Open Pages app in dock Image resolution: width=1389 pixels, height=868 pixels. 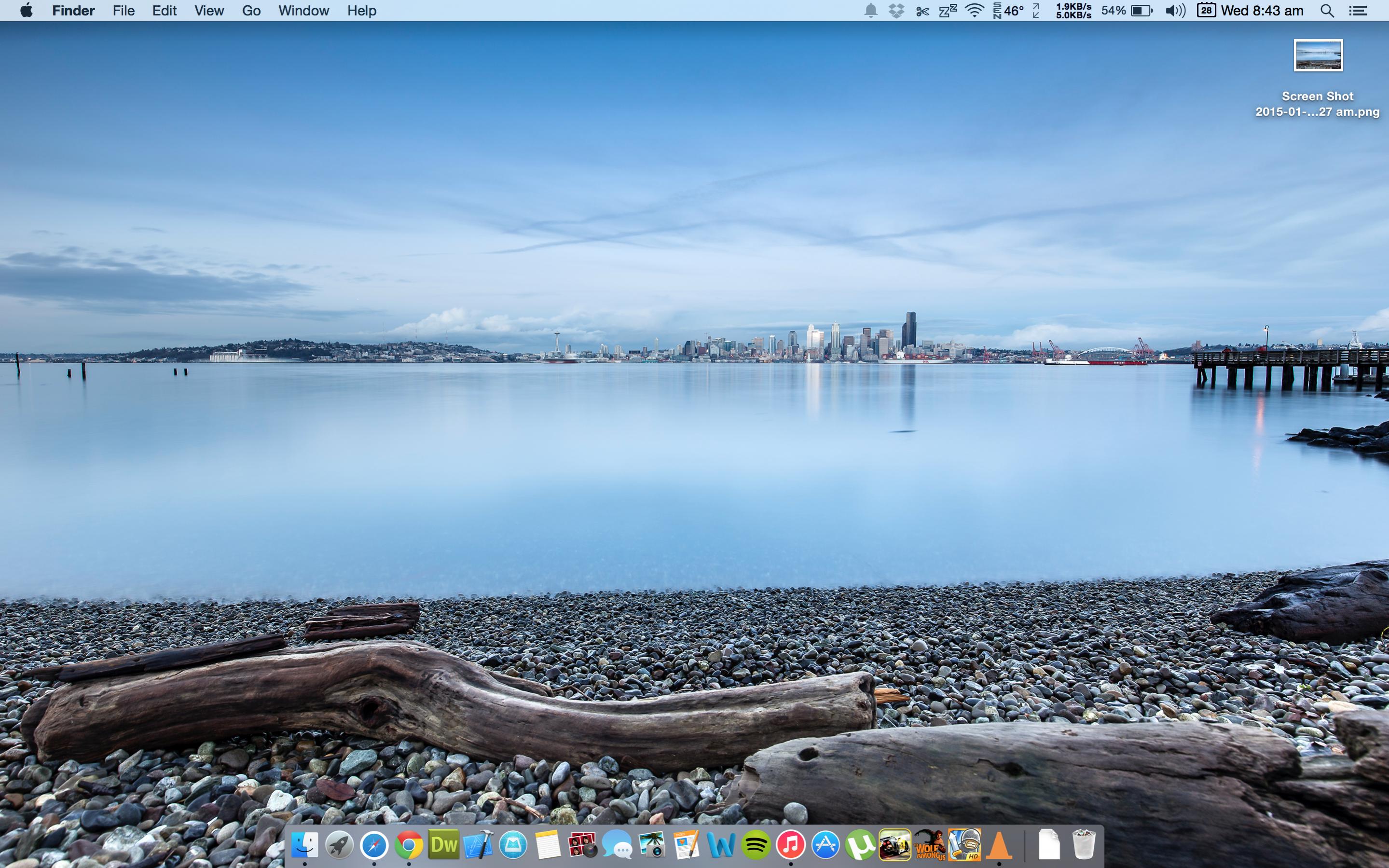coord(687,844)
